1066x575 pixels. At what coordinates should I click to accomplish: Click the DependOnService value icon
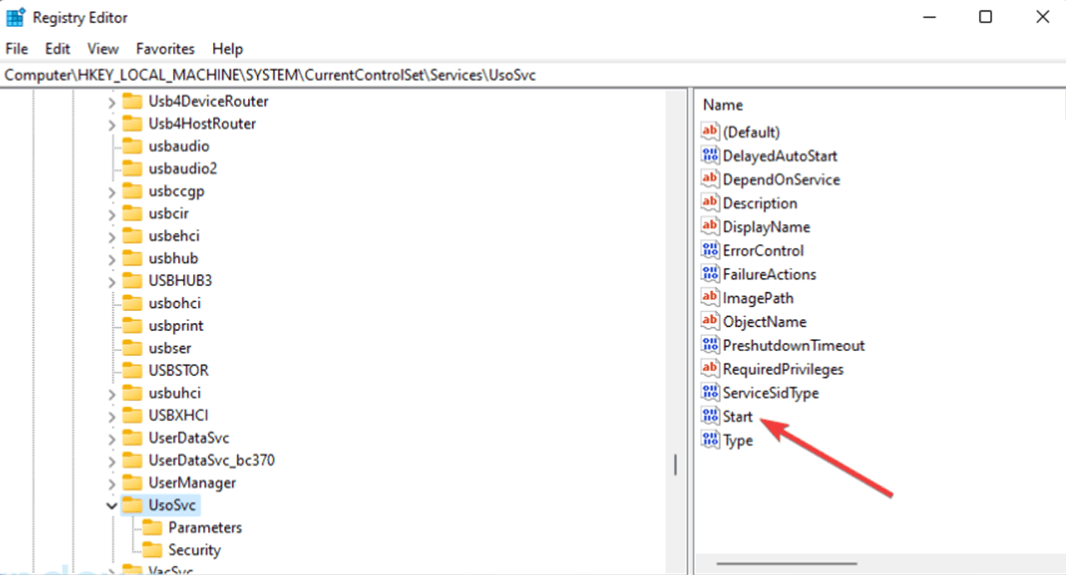710,179
